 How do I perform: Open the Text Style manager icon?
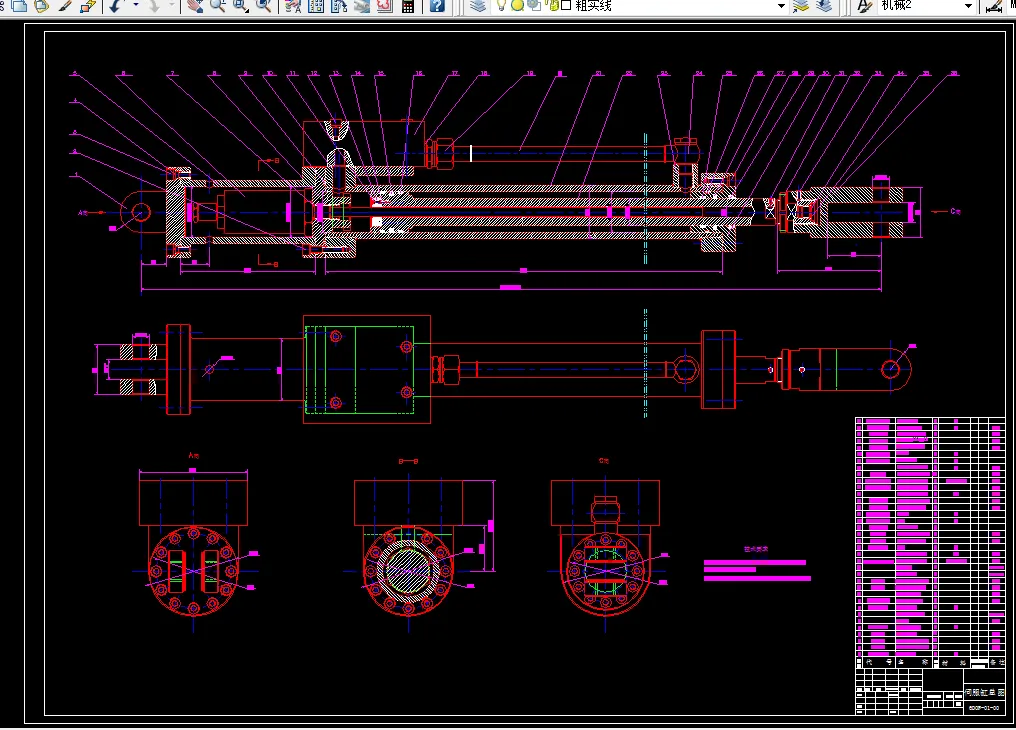[864, 6]
